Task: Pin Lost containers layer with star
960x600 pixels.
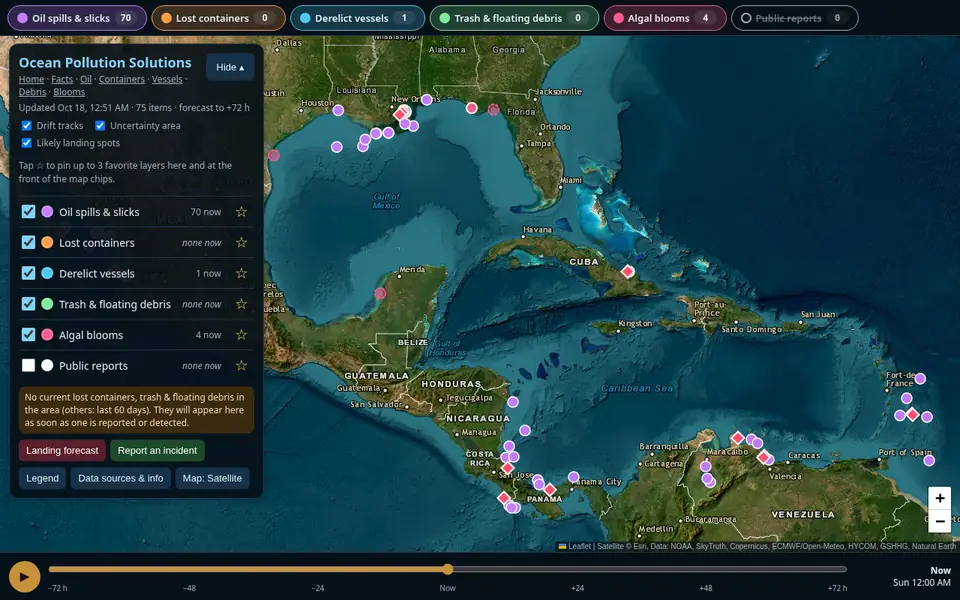Action: pos(241,242)
